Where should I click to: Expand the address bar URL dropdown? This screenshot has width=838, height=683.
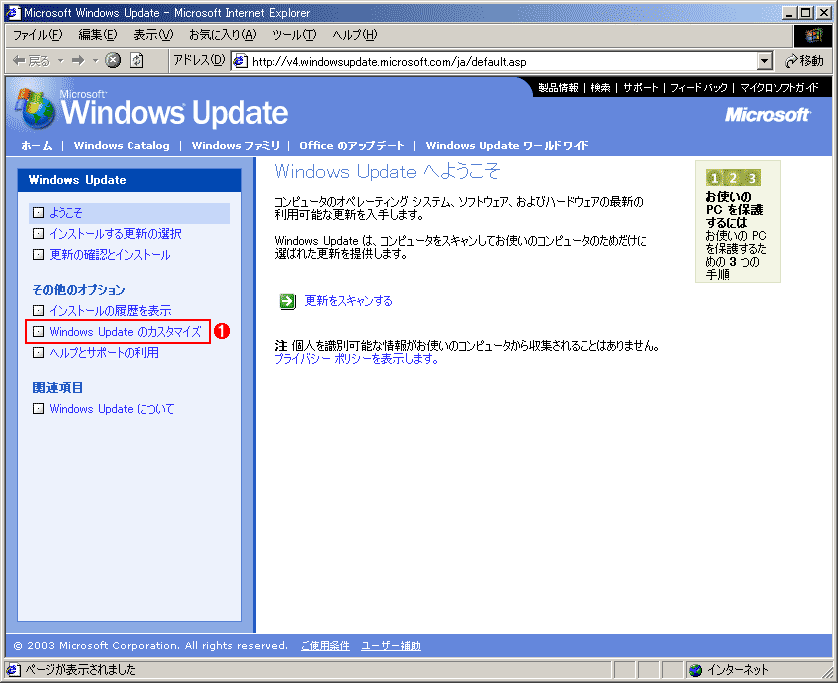pyautogui.click(x=765, y=61)
